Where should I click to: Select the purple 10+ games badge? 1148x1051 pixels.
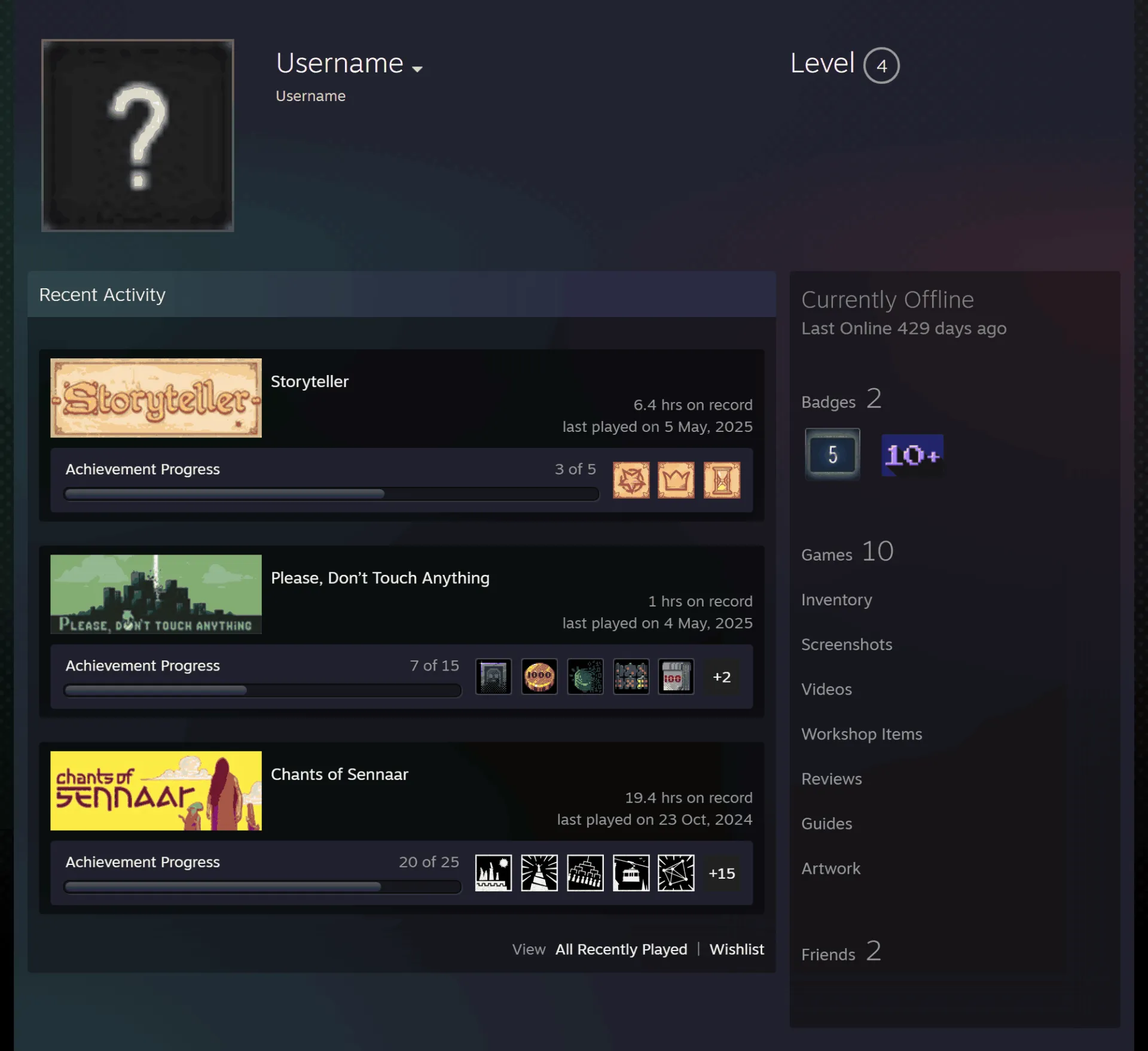[x=912, y=455]
